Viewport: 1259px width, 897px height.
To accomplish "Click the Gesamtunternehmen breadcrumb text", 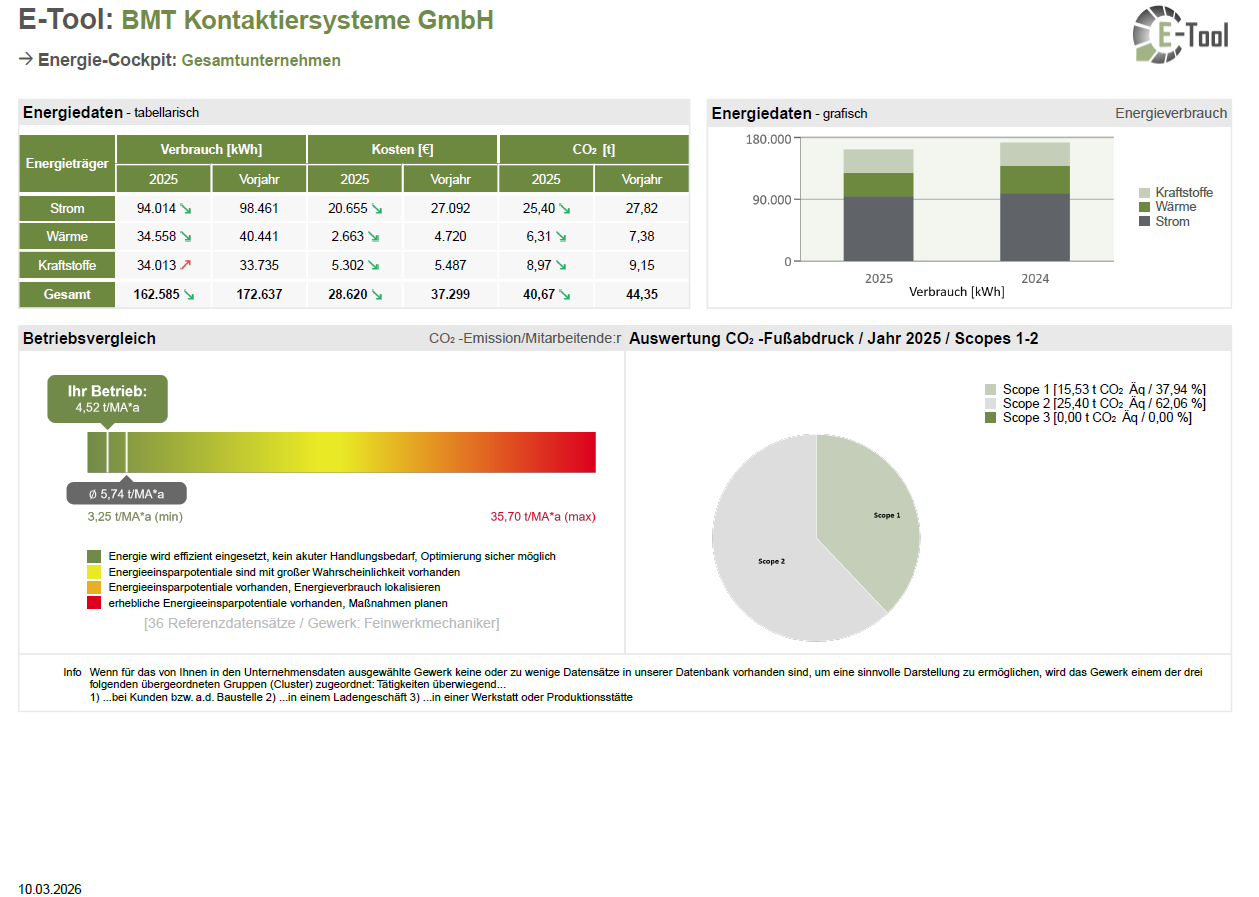I will (x=261, y=60).
